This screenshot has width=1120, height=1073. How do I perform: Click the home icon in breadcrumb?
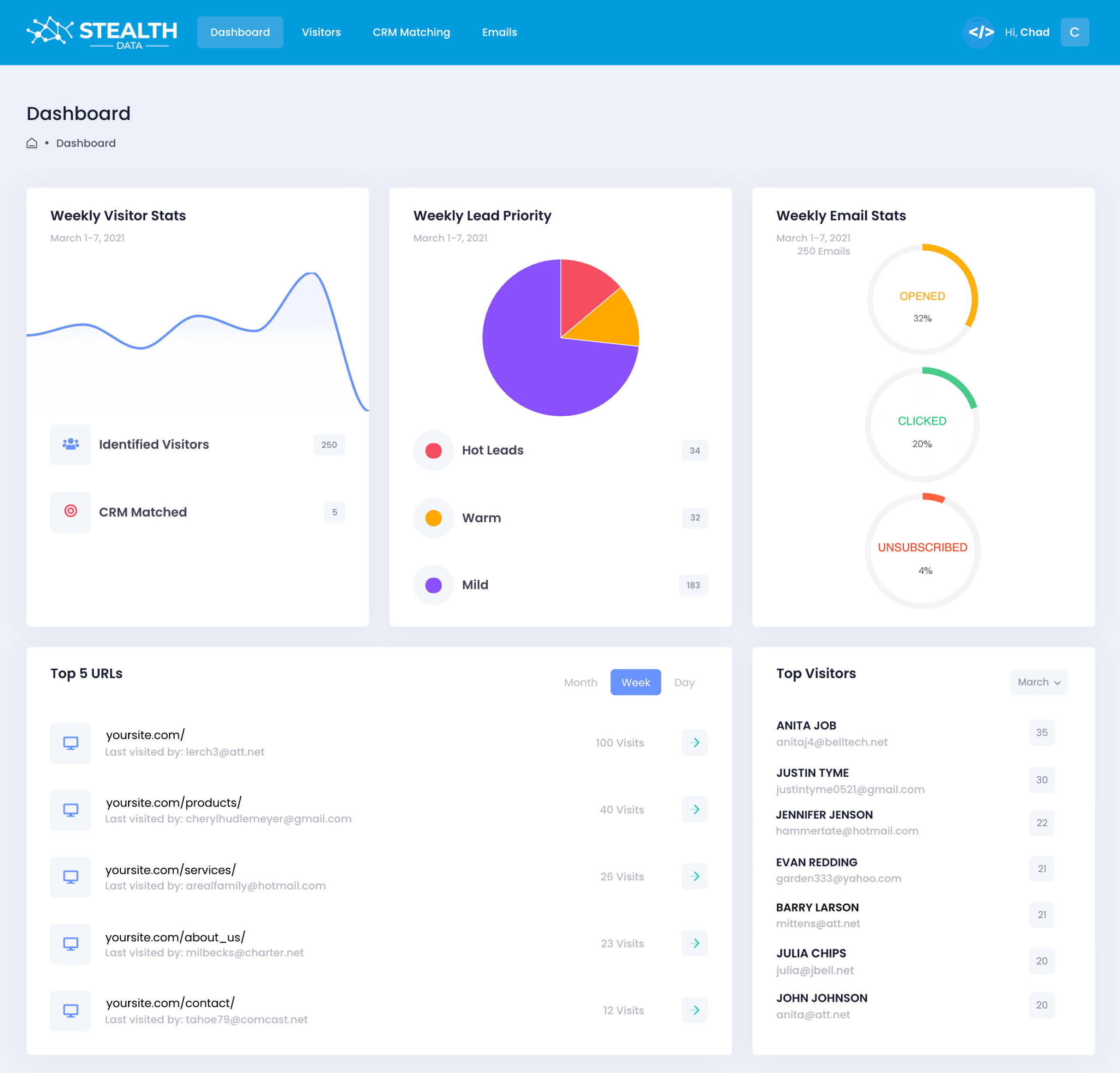tap(32, 143)
